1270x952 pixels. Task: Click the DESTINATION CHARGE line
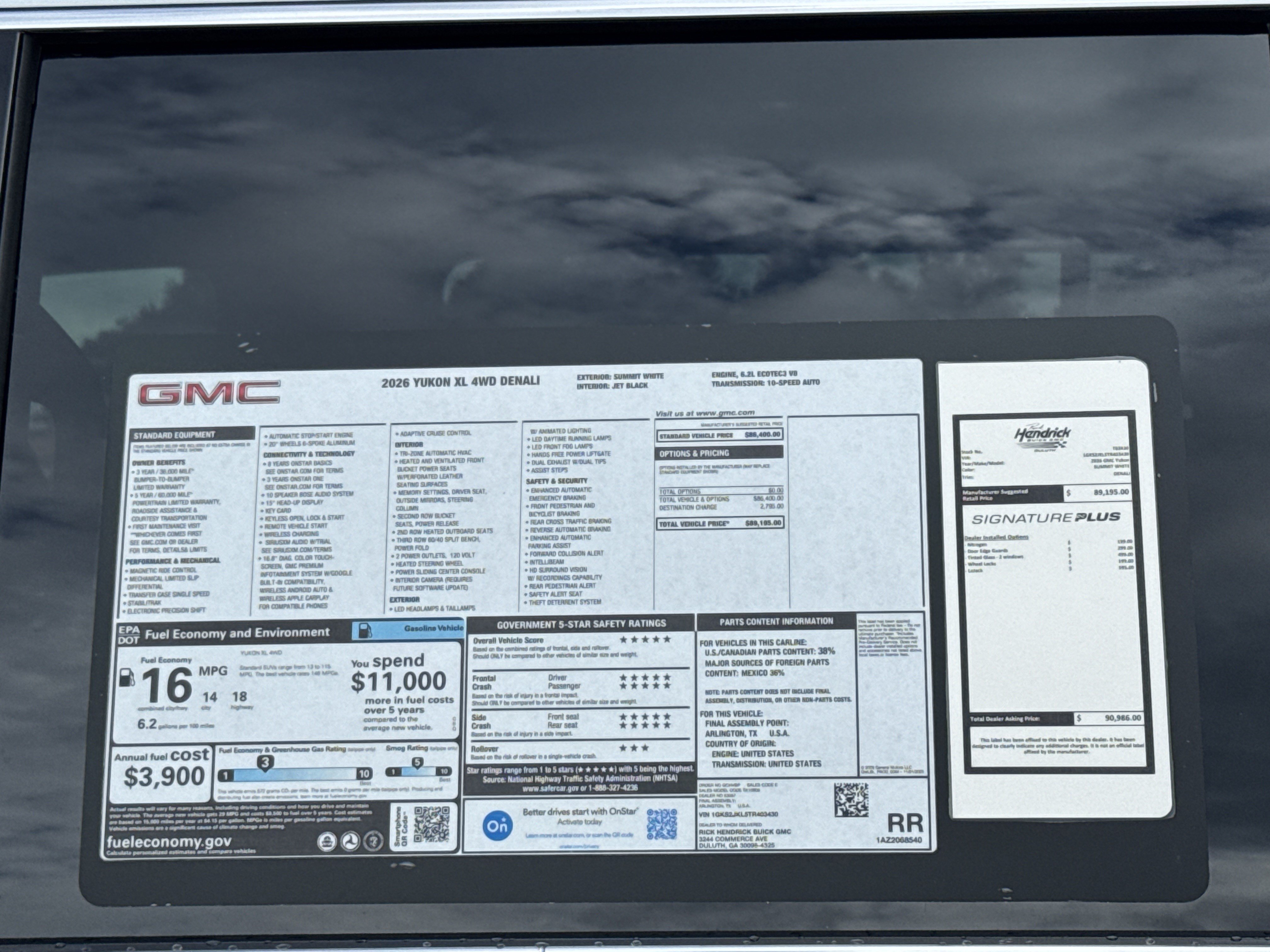coord(721,507)
